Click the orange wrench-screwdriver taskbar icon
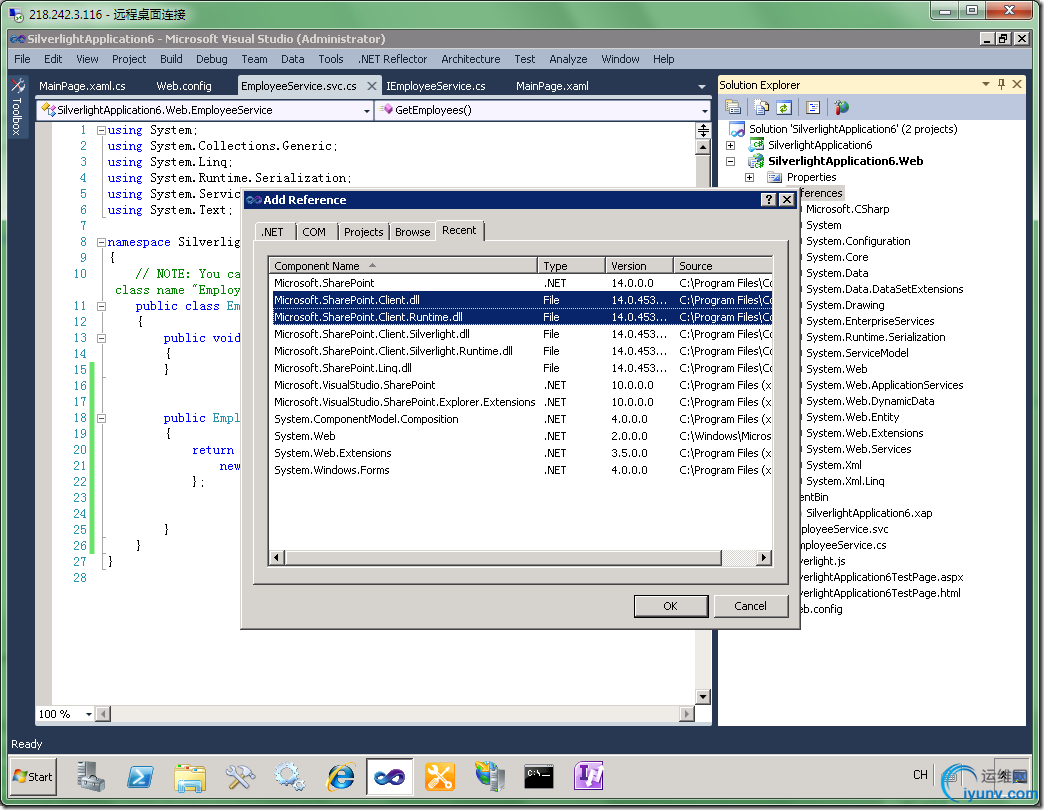 tap(439, 776)
